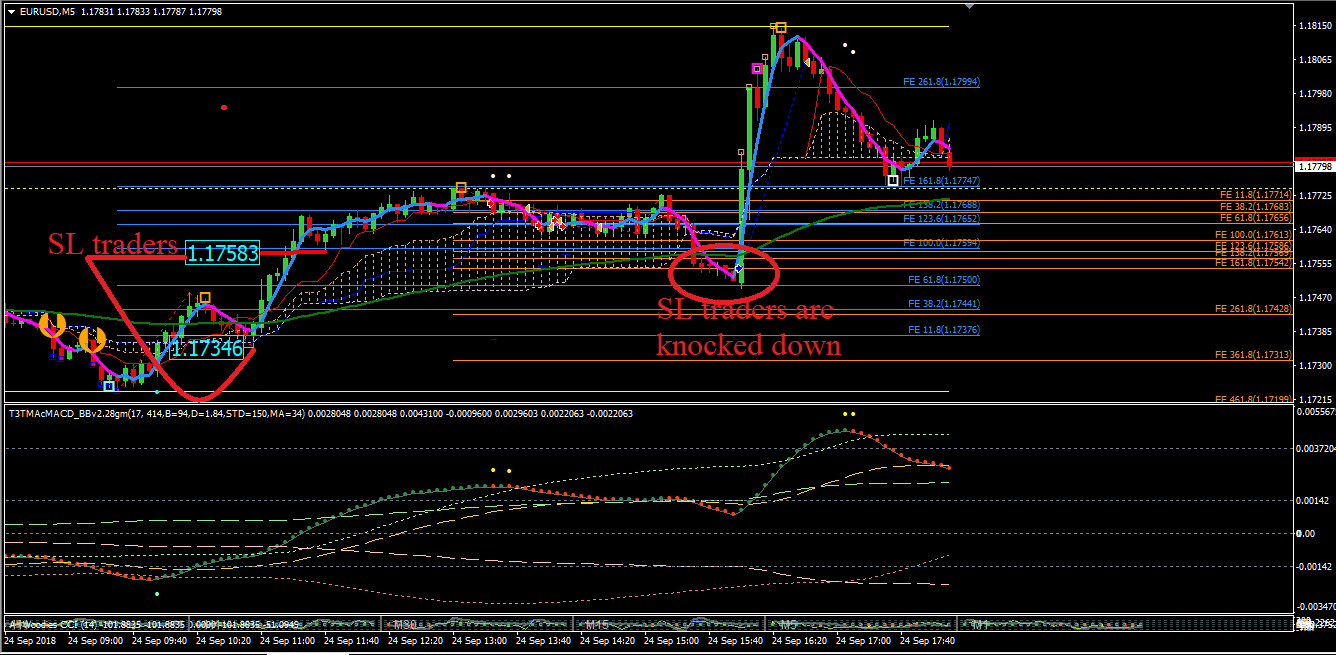The width and height of the screenshot is (1336, 655).
Task: Click the 24 Sep 17:40 time label
Action: pos(927,639)
